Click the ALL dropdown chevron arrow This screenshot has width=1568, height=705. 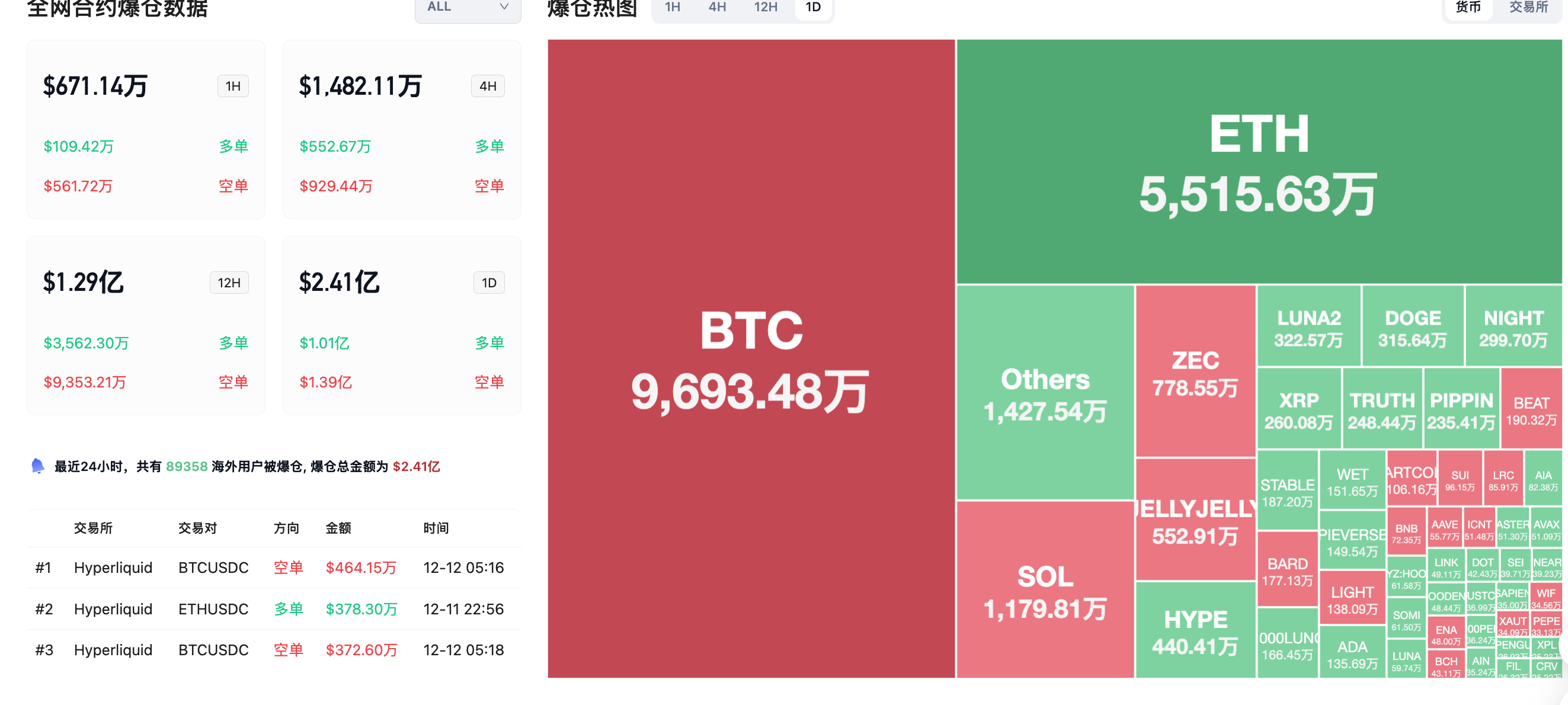point(503,7)
